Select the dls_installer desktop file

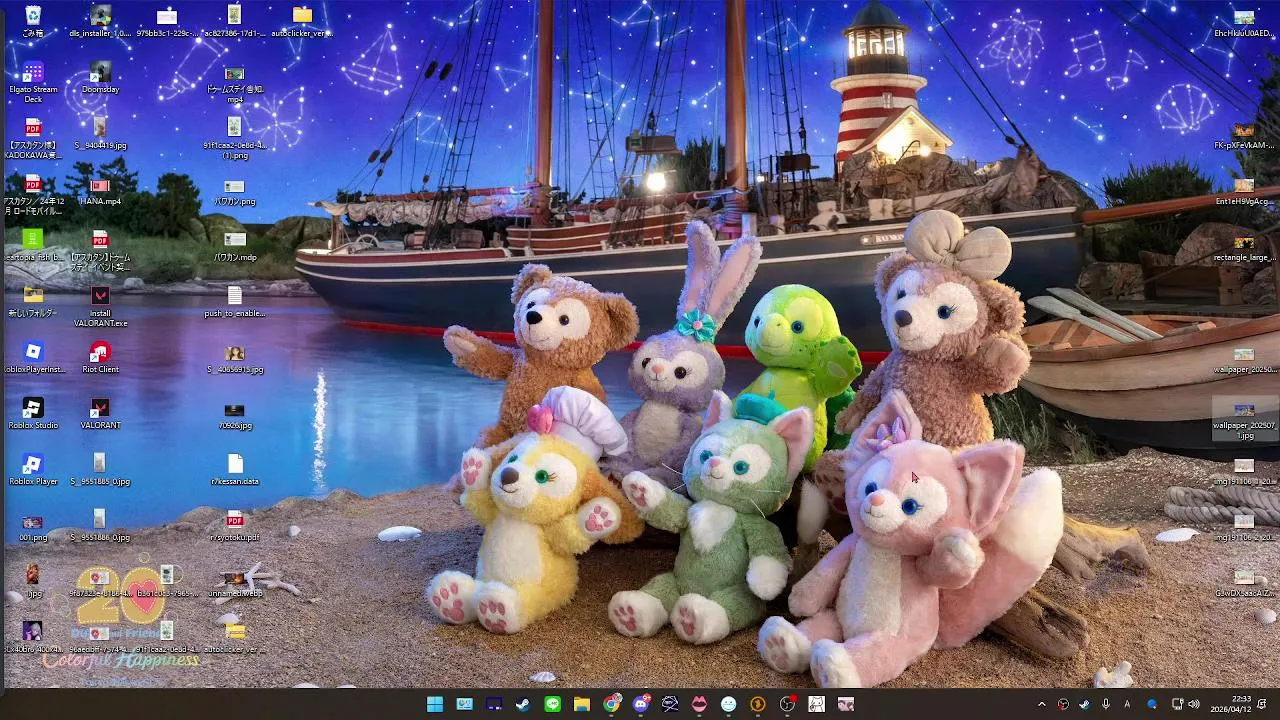point(100,21)
